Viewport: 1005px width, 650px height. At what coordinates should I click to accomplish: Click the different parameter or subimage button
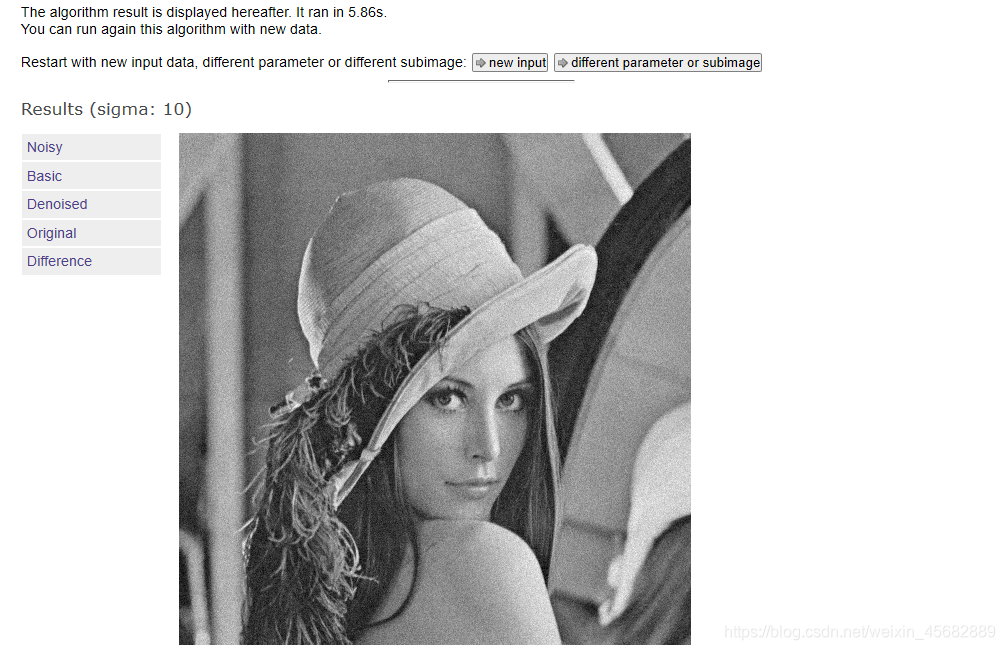tap(658, 62)
